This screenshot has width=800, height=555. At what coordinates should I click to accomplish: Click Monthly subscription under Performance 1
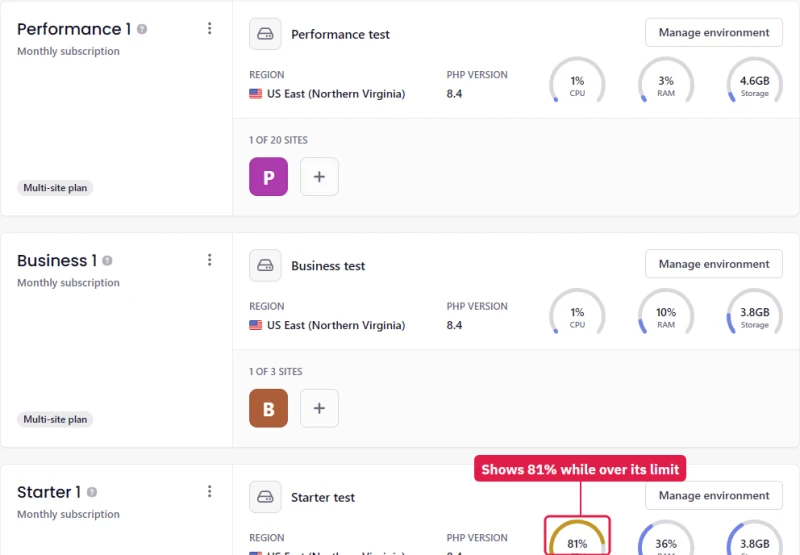68,51
